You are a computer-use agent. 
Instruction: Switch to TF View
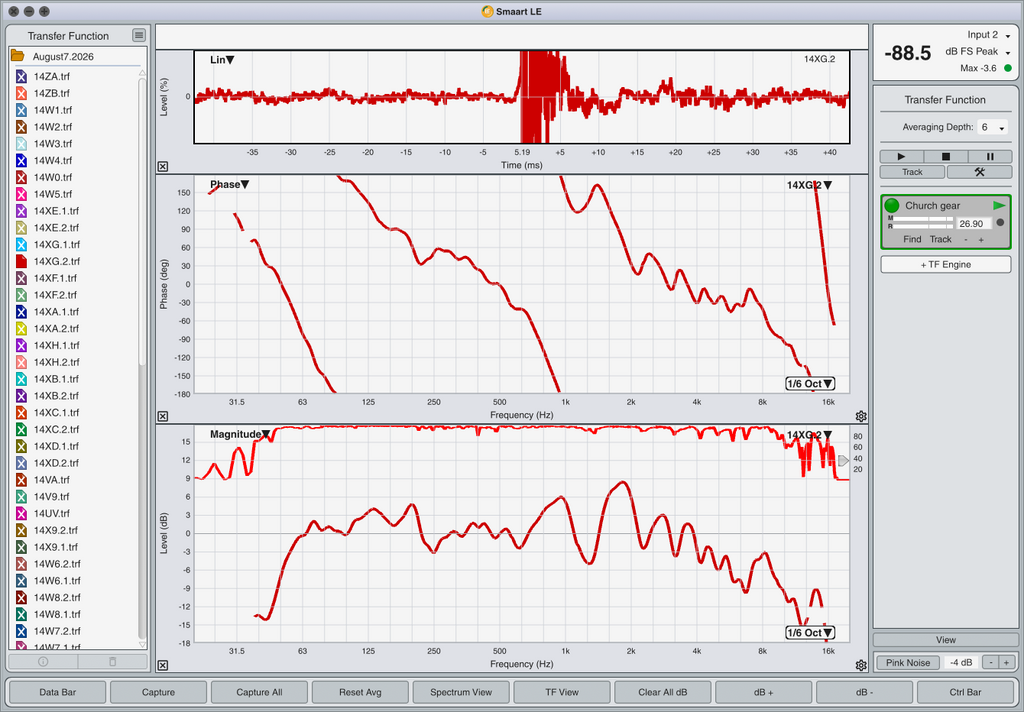click(562, 692)
